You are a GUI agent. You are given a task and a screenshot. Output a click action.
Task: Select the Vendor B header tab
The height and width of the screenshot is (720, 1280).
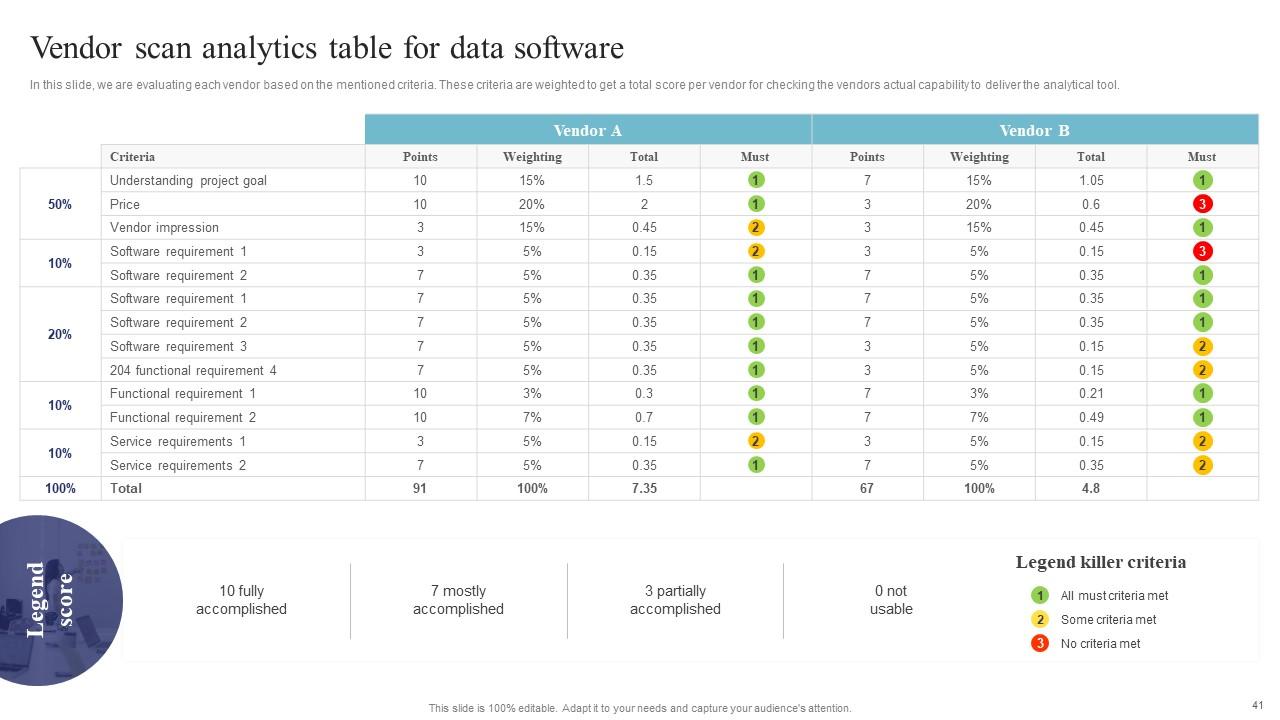(x=1034, y=130)
